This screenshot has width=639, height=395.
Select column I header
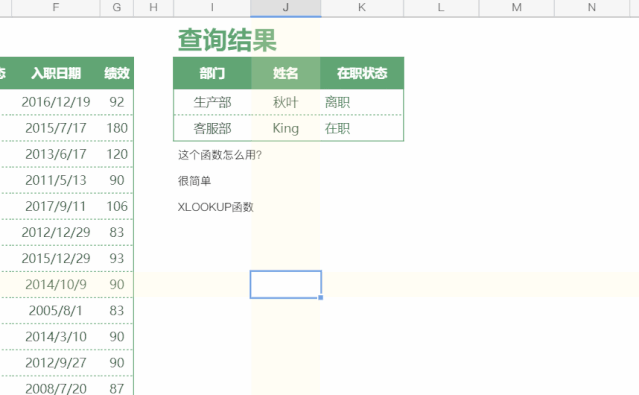pos(212,8)
